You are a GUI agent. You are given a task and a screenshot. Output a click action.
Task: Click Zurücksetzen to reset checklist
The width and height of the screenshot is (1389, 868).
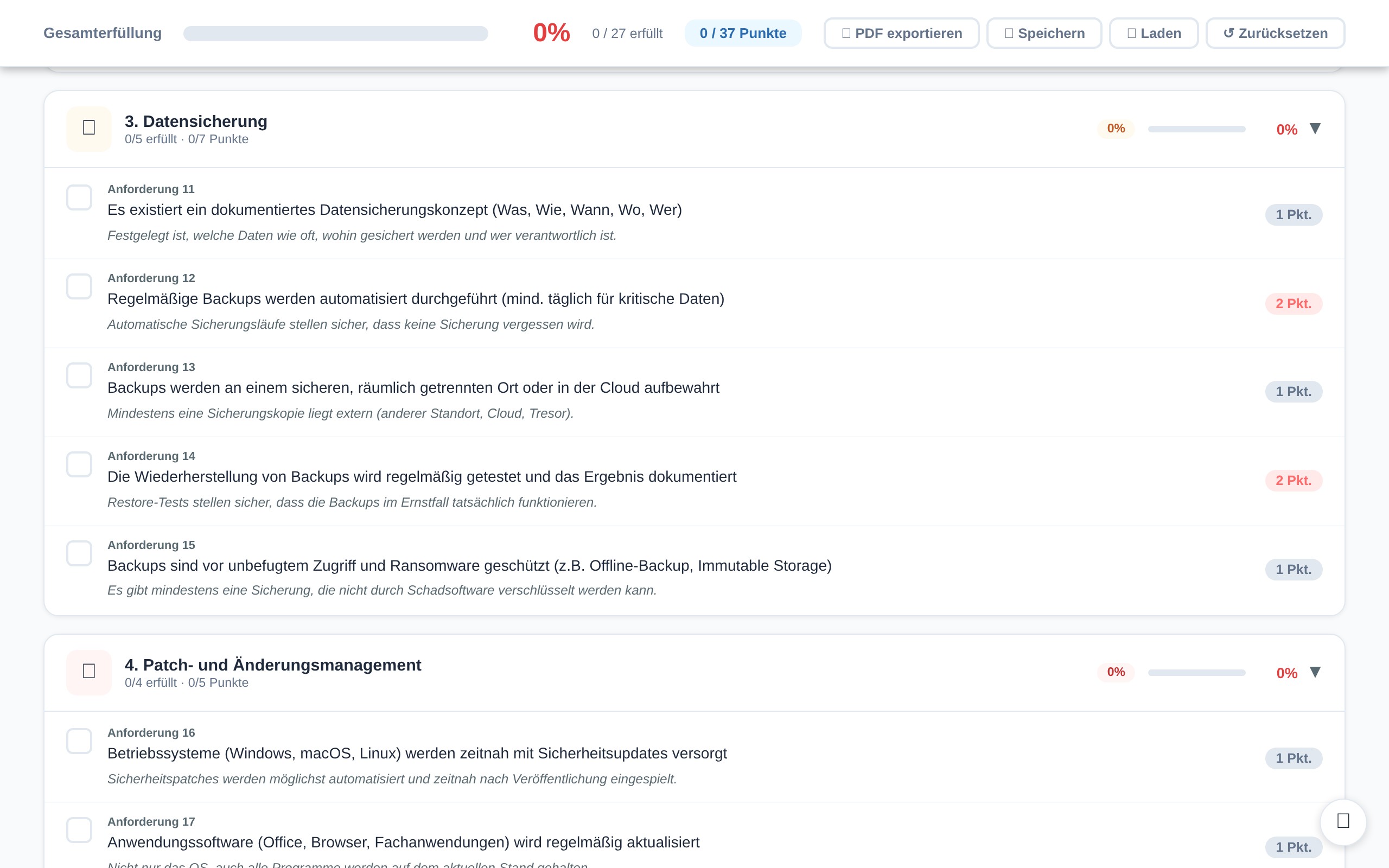[1276, 33]
